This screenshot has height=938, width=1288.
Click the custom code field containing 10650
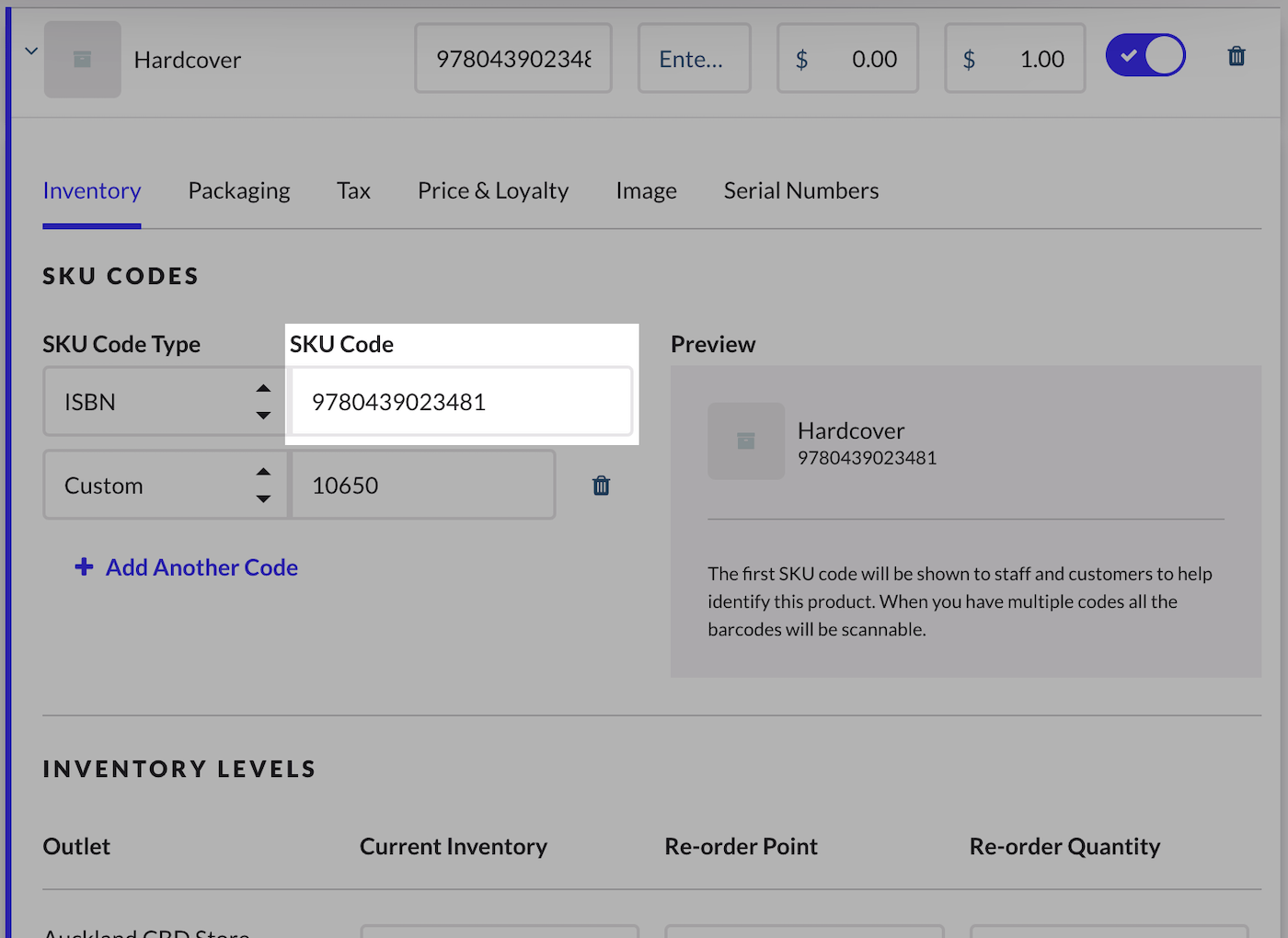[x=423, y=486]
